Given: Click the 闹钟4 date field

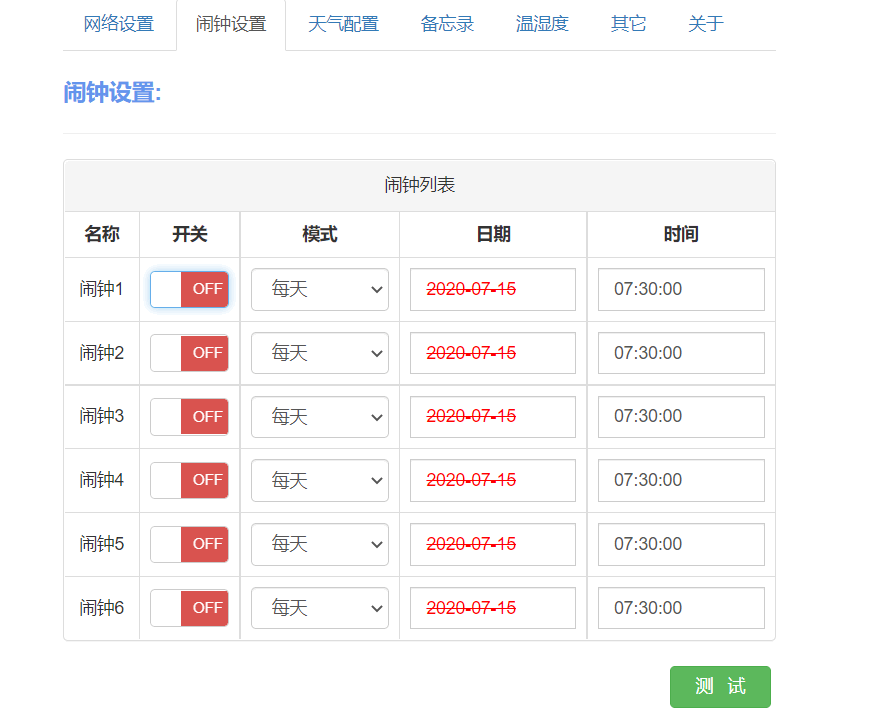Looking at the screenshot, I should [493, 480].
